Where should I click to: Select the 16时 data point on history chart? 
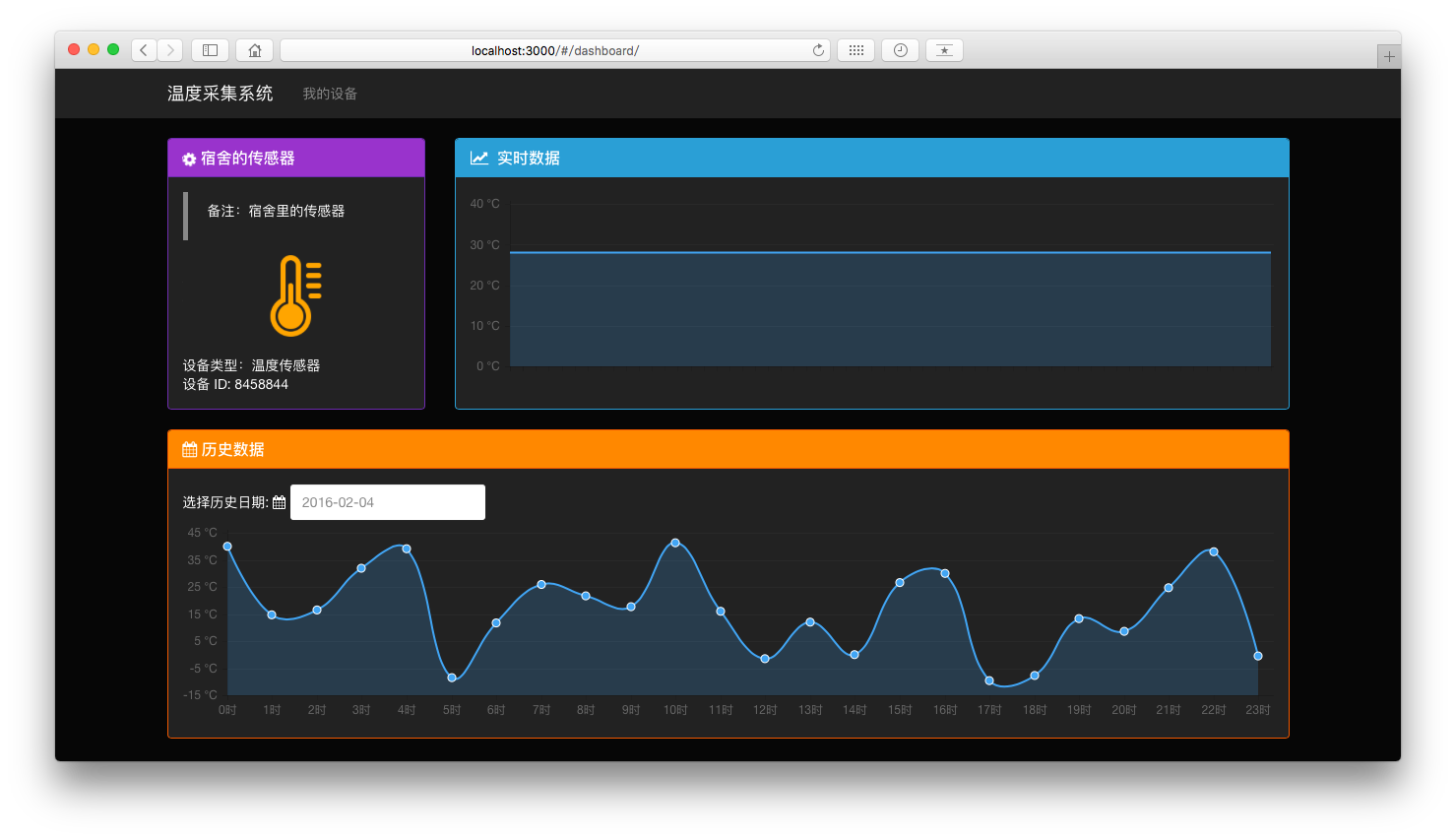point(945,573)
